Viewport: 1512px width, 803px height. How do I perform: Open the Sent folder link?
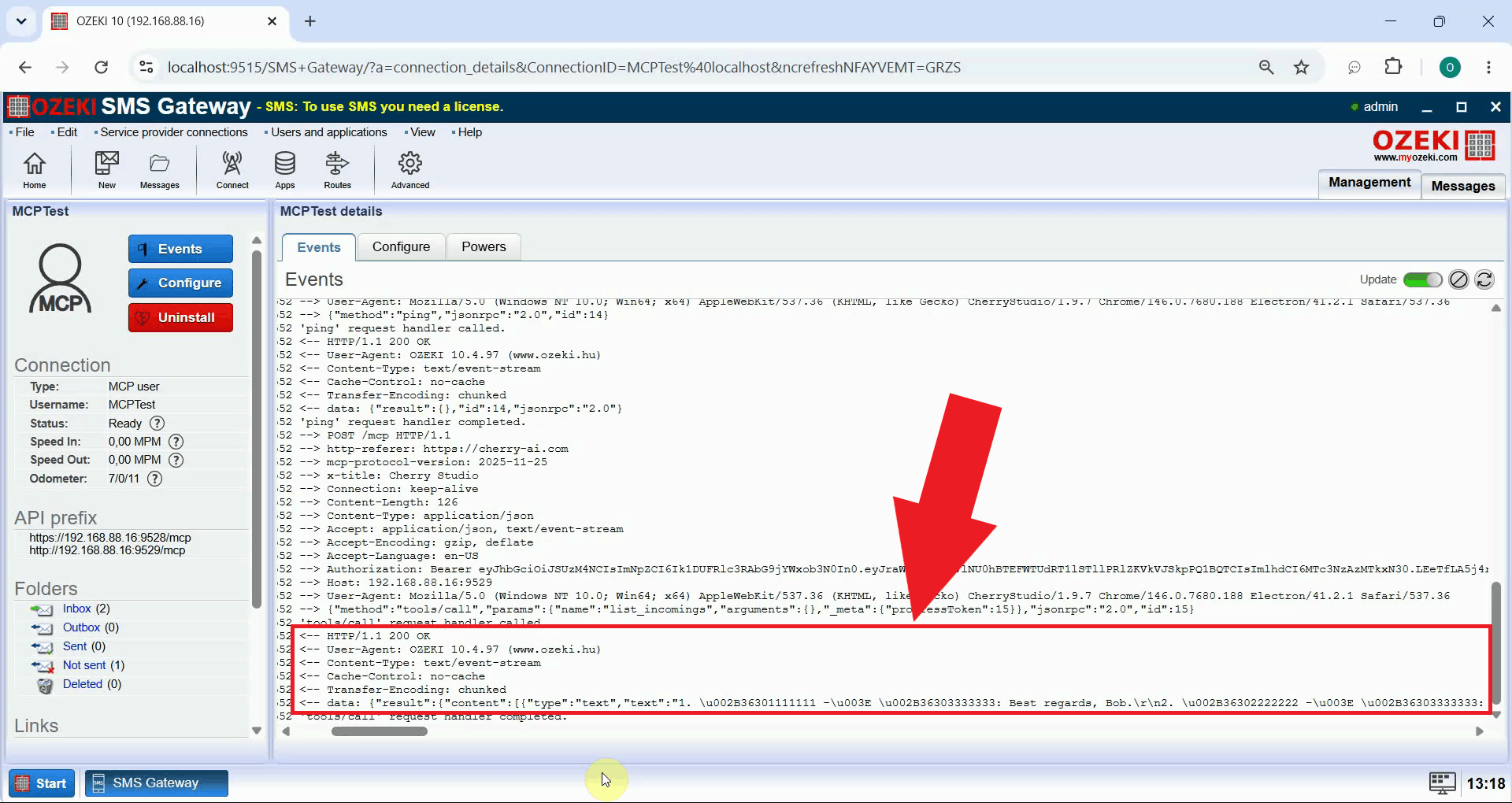75,646
